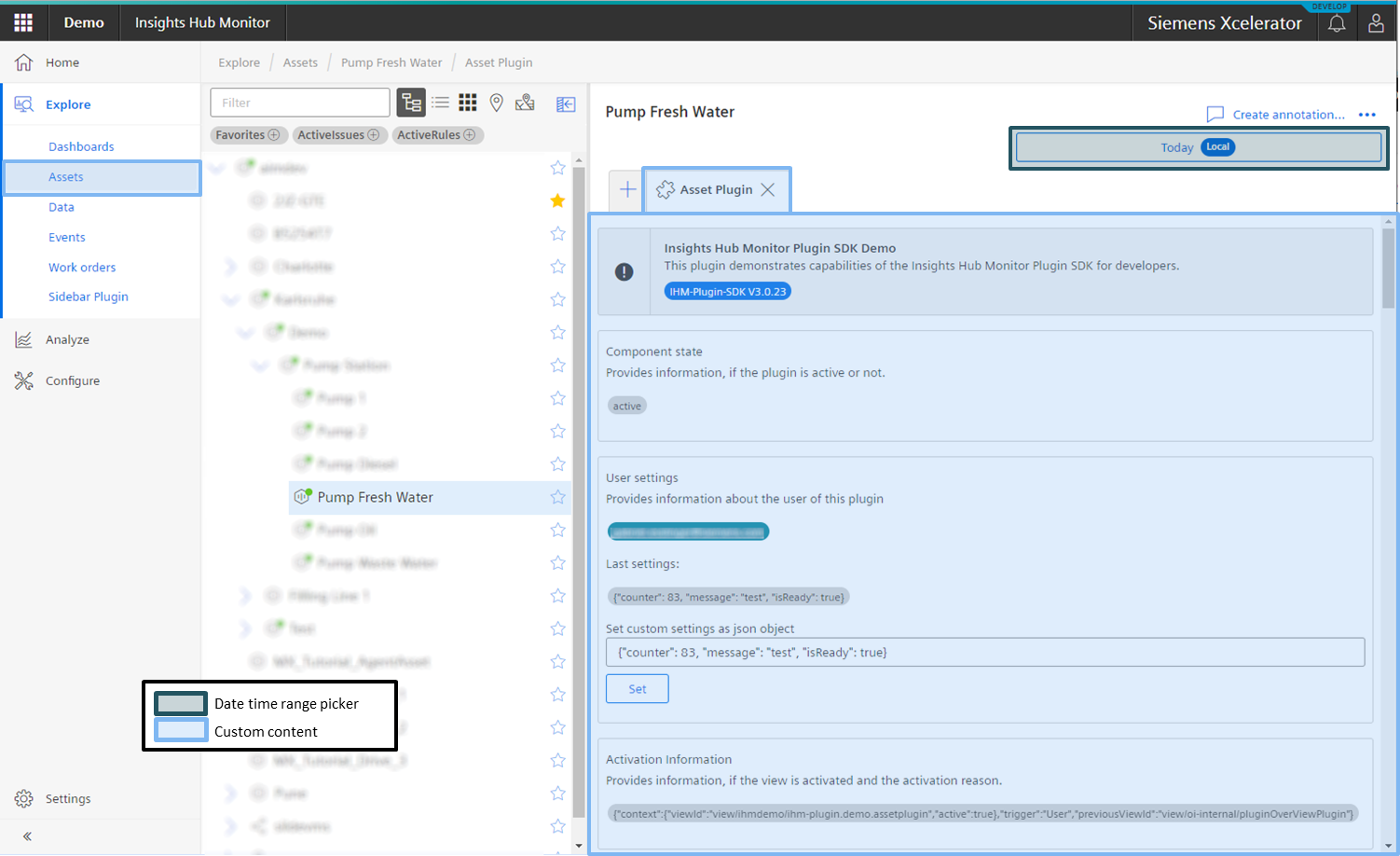Image resolution: width=1400 pixels, height=856 pixels.
Task: Click the IHM-Plugin-SDK V3.0.23 badge
Action: (728, 292)
